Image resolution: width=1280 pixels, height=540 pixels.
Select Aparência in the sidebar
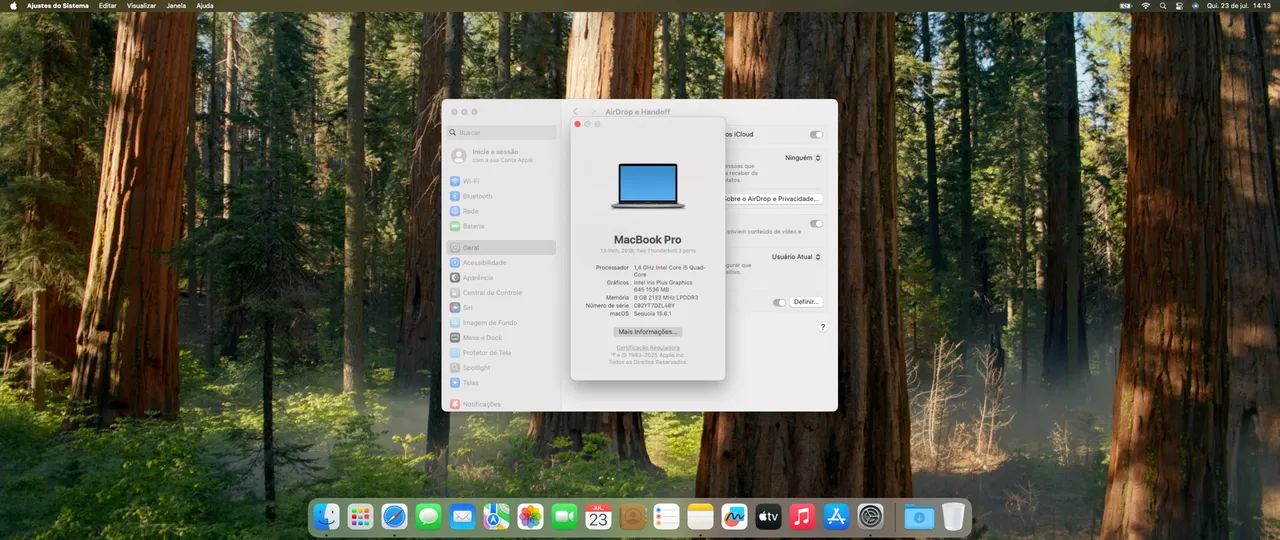point(502,277)
